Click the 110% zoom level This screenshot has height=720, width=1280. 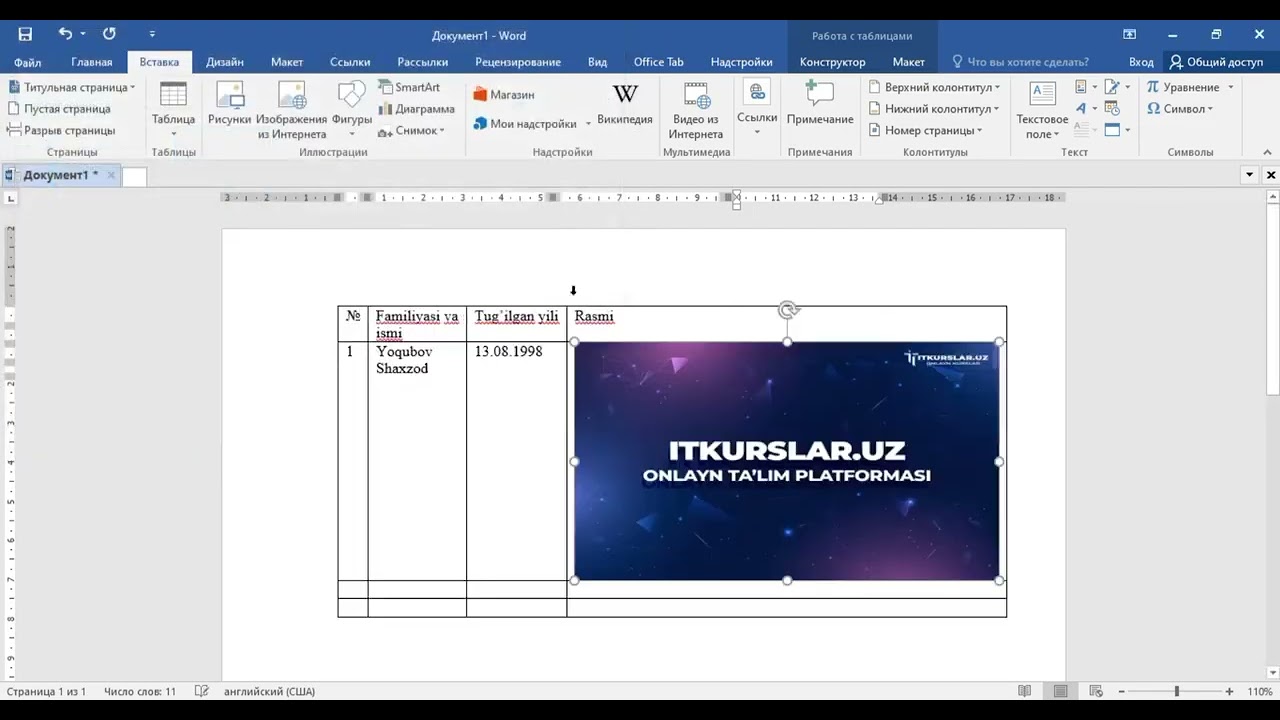coord(1259,691)
